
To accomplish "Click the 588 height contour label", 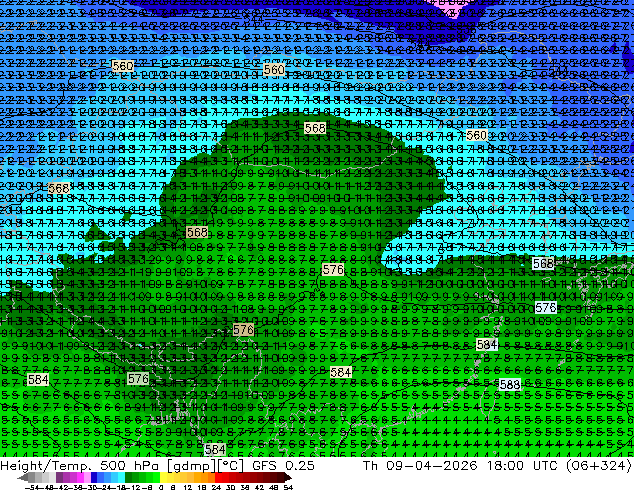I will 509,384.
